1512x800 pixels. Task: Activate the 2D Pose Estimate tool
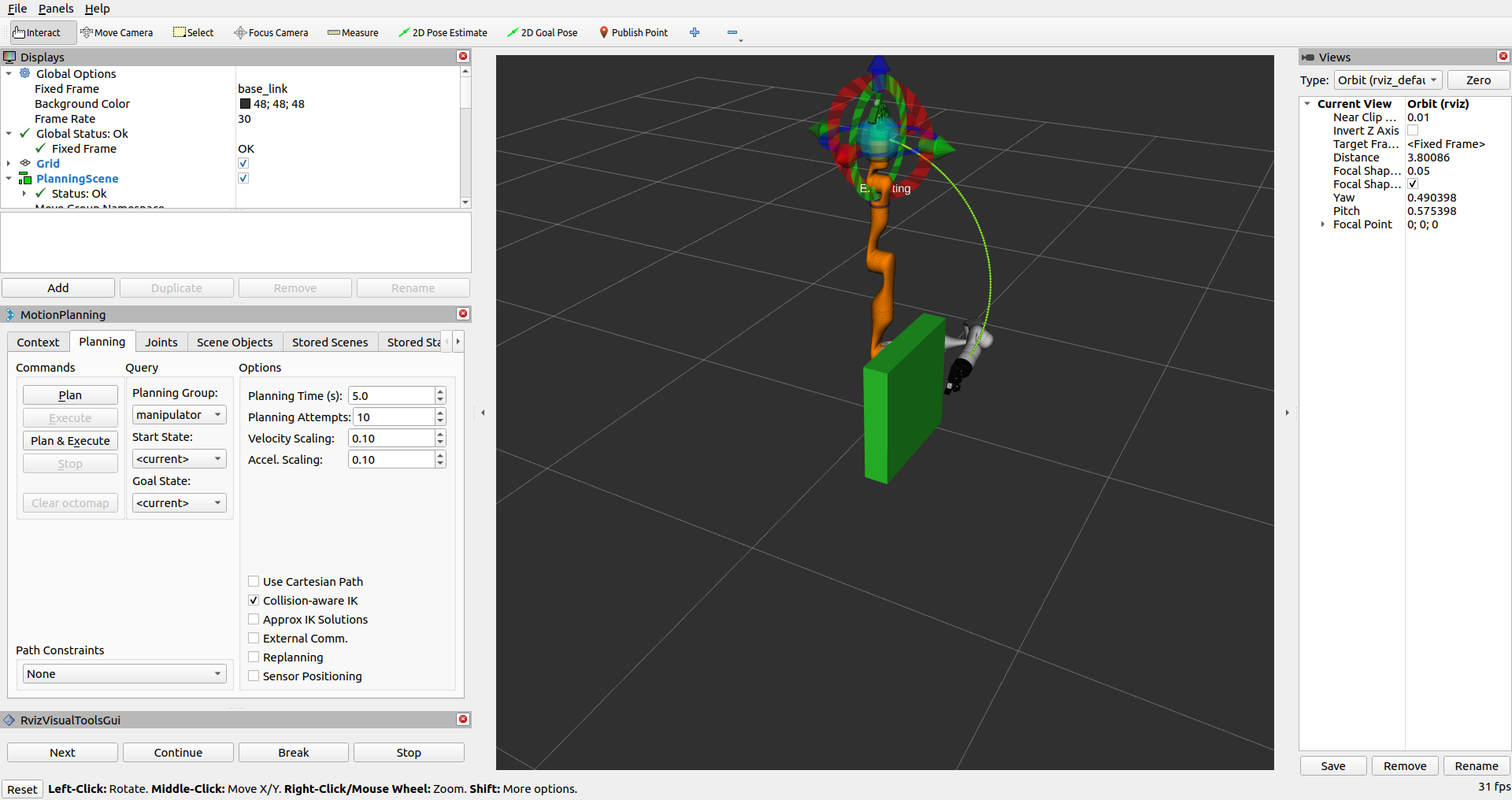[x=443, y=32]
